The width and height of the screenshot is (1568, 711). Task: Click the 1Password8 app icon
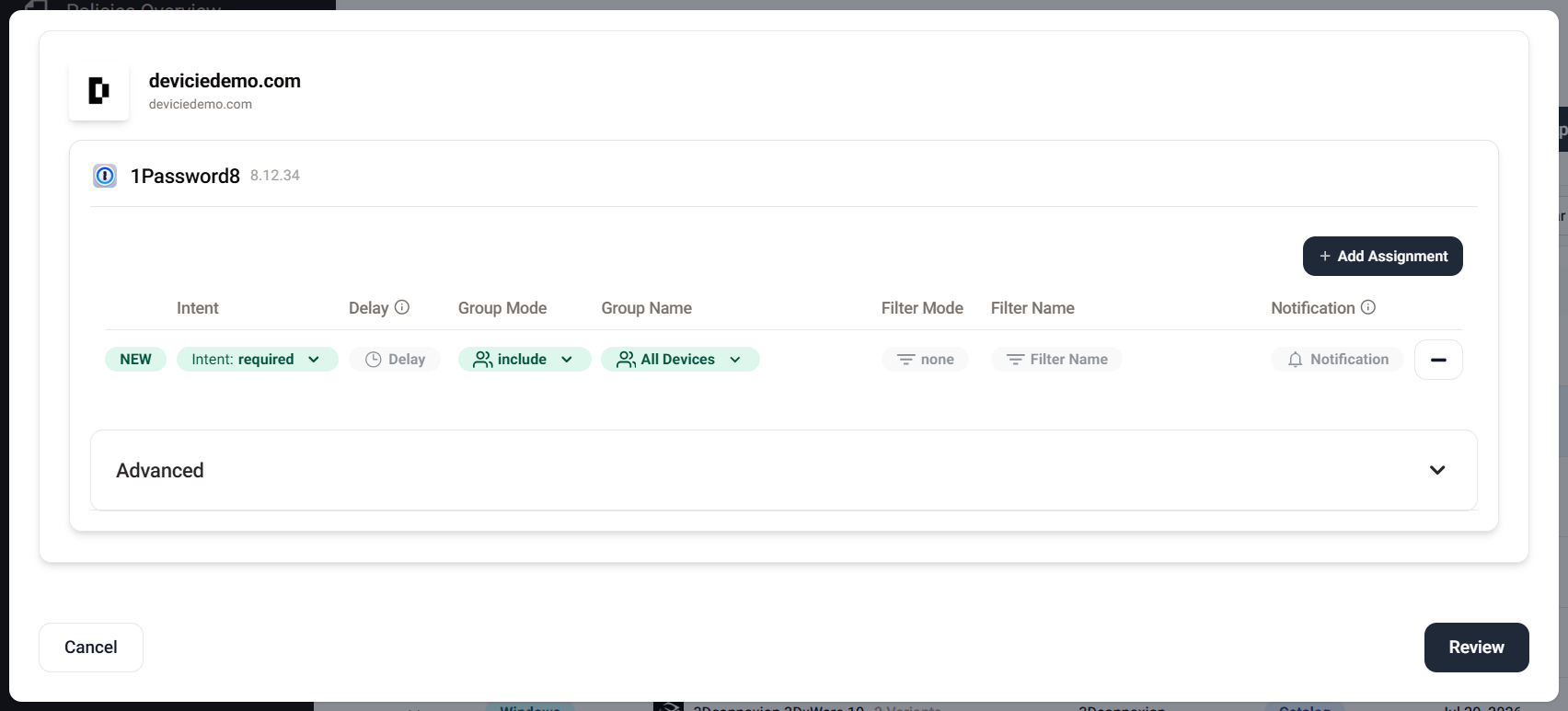pyautogui.click(x=105, y=176)
